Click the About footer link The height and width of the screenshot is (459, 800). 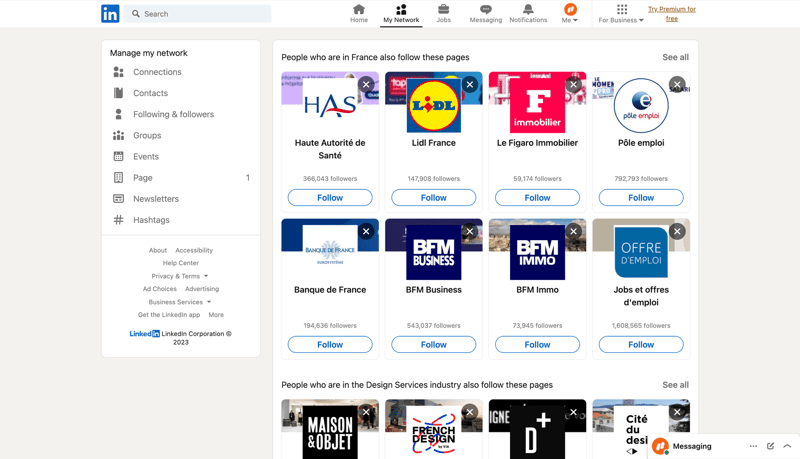(x=158, y=250)
